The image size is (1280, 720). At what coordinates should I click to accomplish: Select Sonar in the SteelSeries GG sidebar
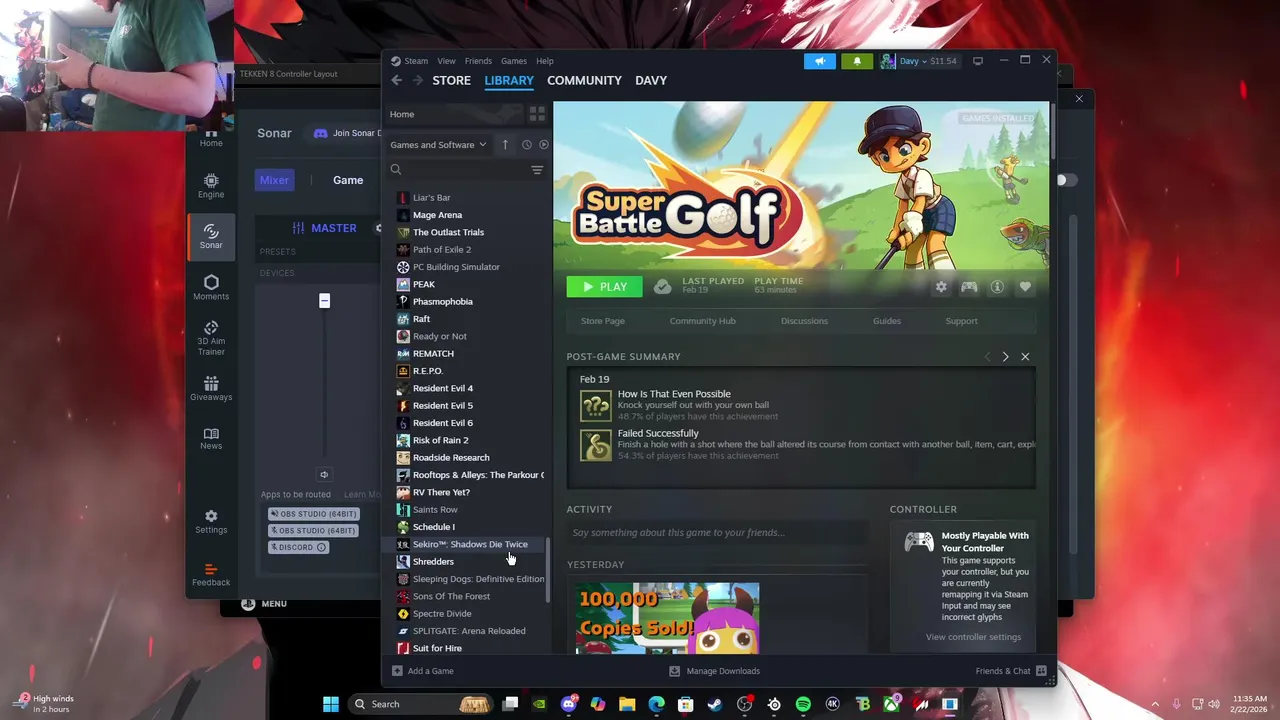211,237
